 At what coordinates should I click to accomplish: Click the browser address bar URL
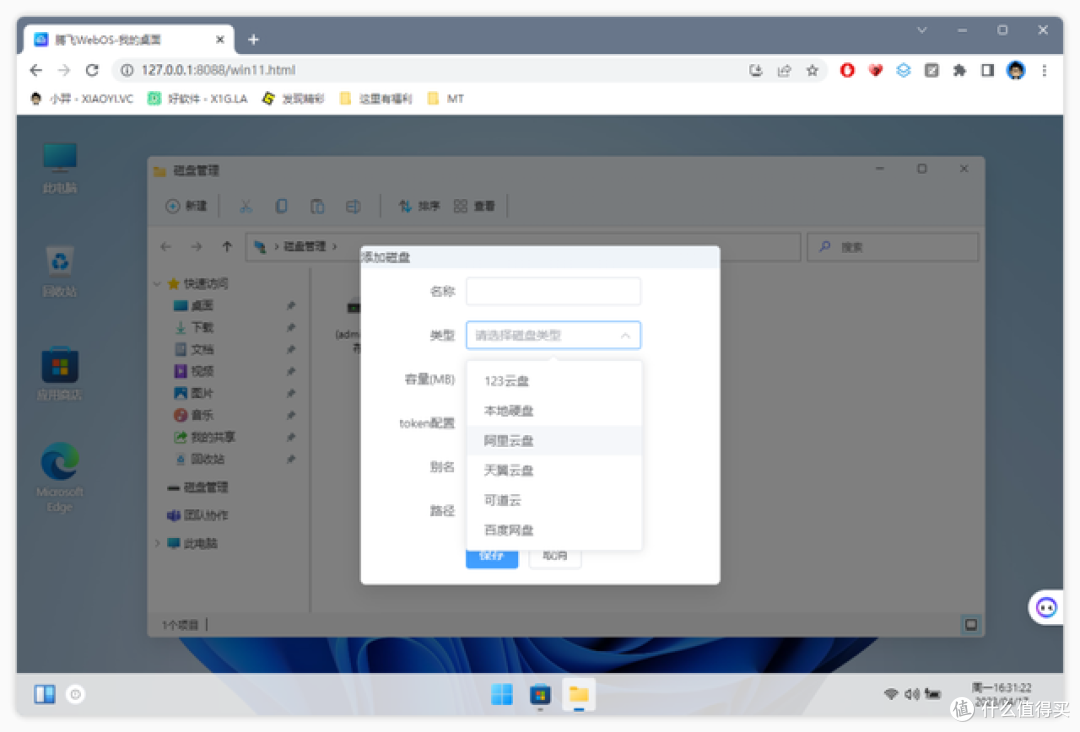(218, 70)
